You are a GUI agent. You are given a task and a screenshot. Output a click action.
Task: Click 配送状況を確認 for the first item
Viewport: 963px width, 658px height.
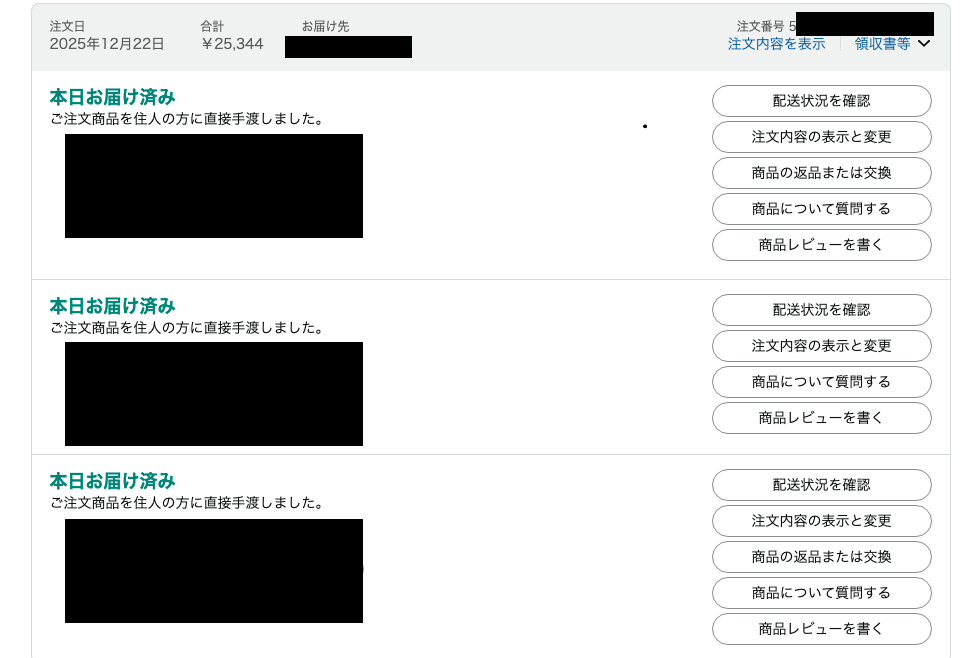[x=821, y=101]
